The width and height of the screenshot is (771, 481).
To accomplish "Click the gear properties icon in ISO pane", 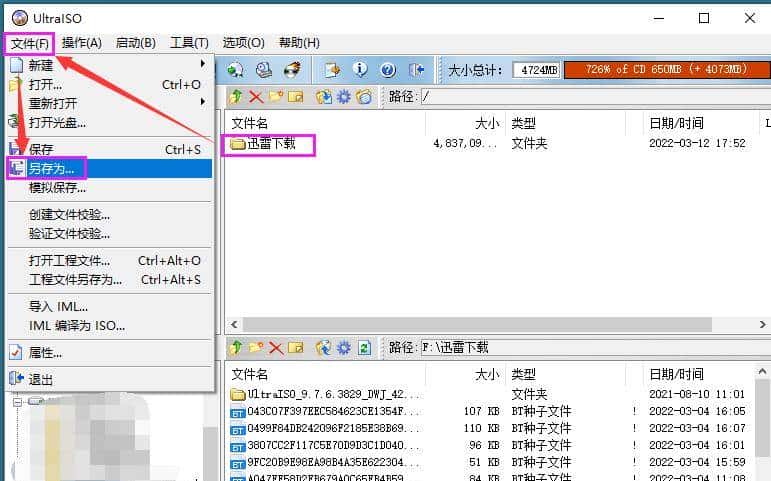I will pos(344,97).
